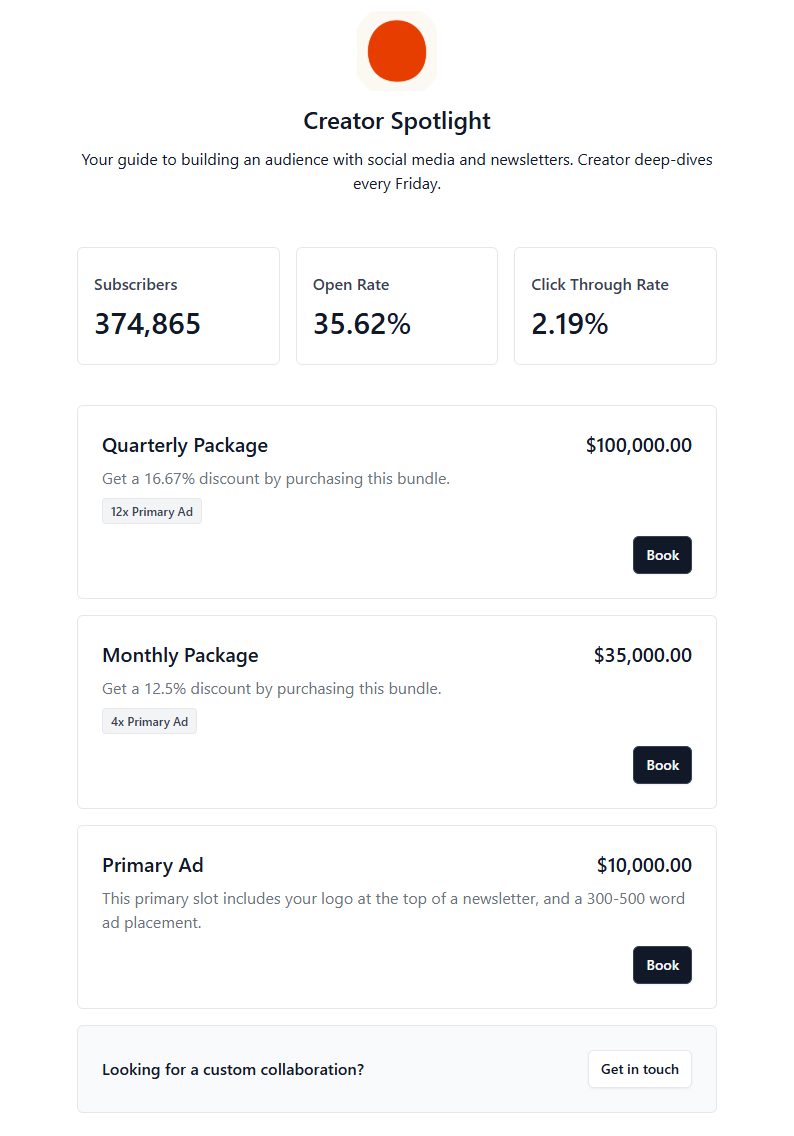Viewport: 794px width, 1136px height.
Task: Click the Creator Spotlight heading
Action: point(397,121)
